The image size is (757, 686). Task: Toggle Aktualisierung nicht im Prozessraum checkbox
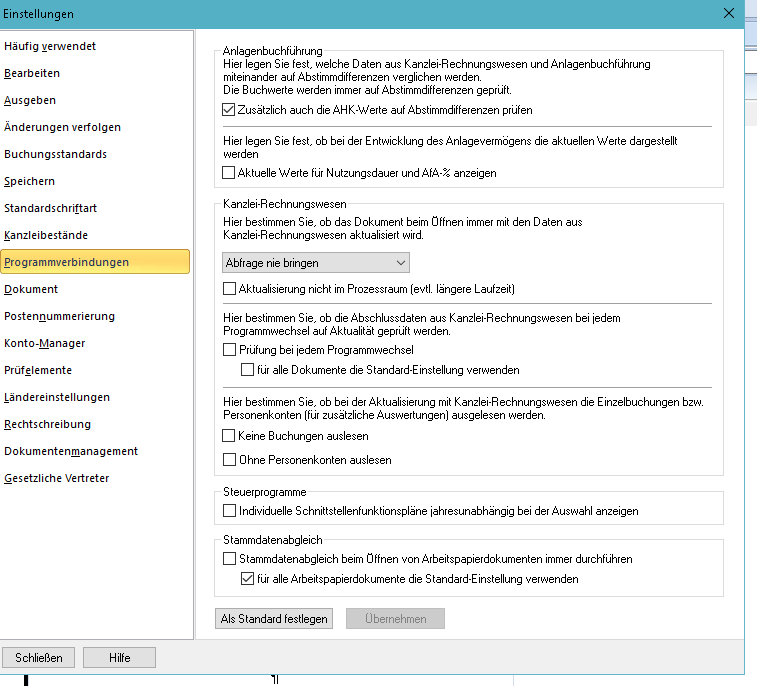[229, 289]
